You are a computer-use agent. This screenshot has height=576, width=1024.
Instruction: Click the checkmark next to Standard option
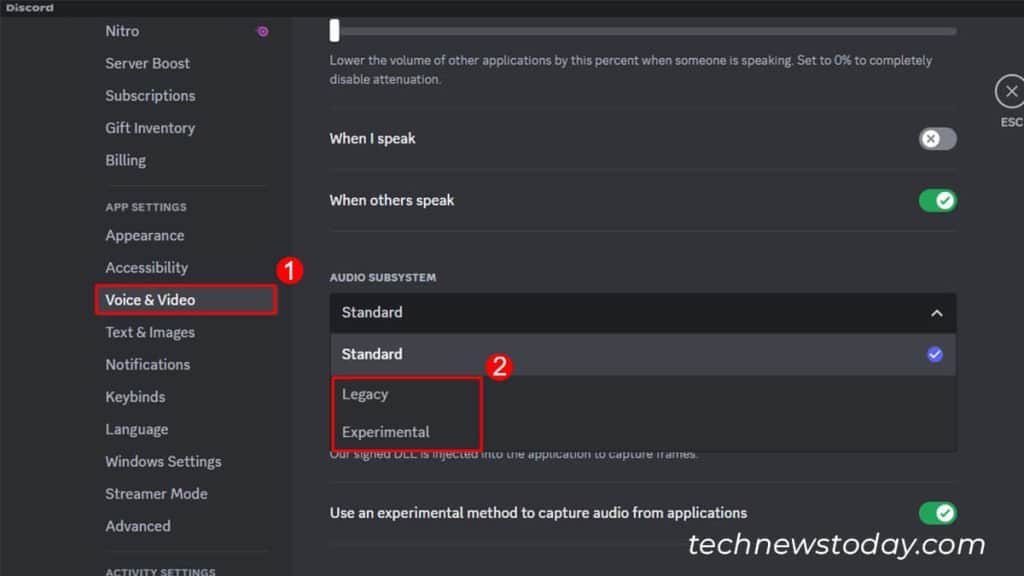tap(934, 354)
